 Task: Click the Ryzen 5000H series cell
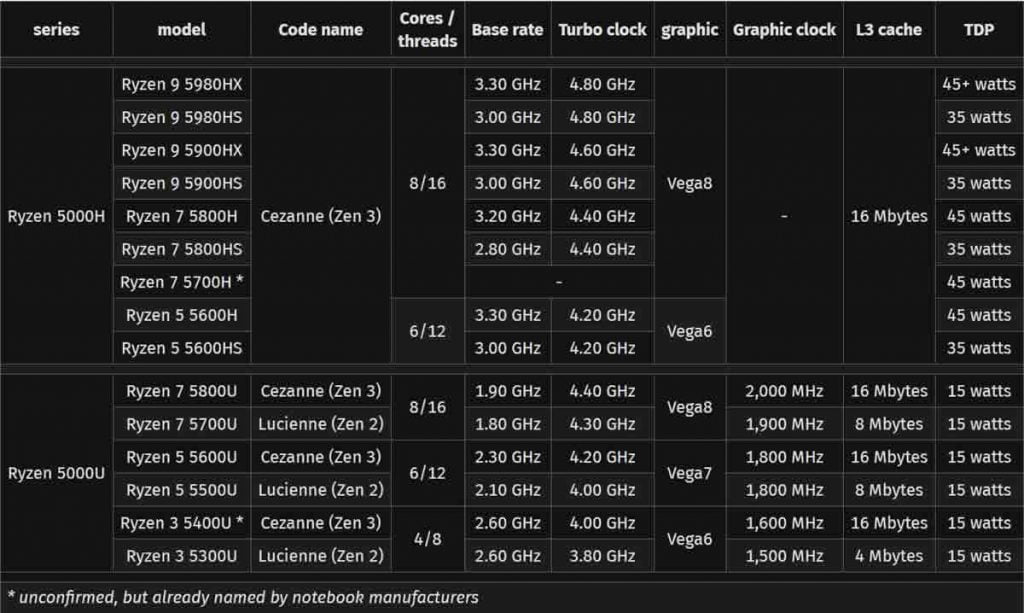point(56,216)
